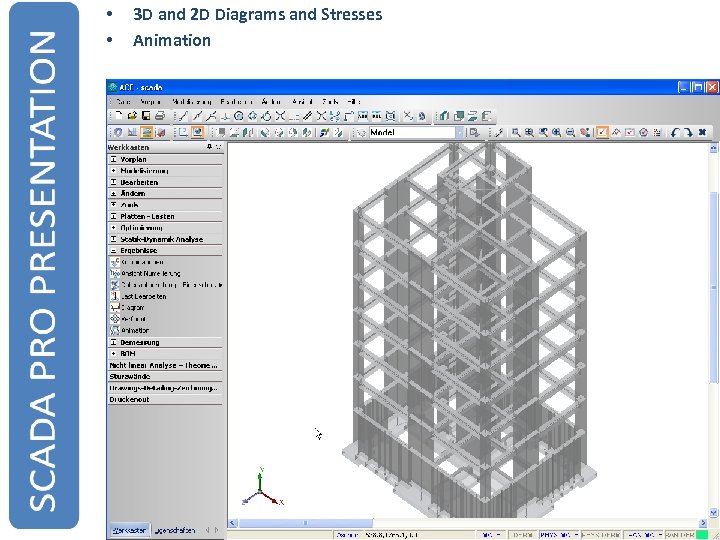Open Nicht linear Analyse section

165,366
